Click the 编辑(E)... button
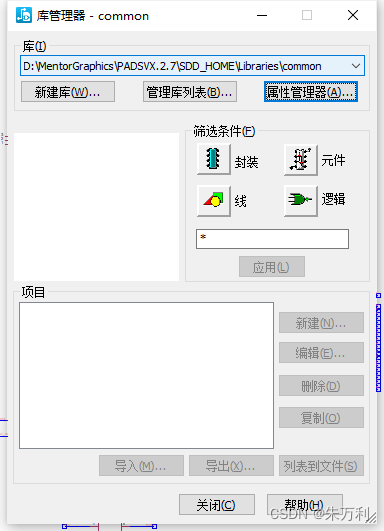 (321, 353)
